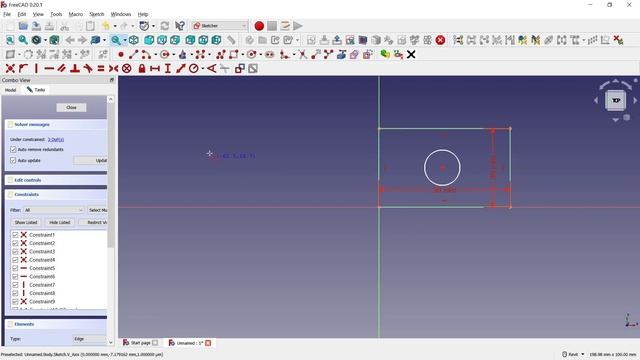Image resolution: width=640 pixels, height=360 pixels.
Task: Open the constraint Filter combo box
Action: (x=53, y=210)
